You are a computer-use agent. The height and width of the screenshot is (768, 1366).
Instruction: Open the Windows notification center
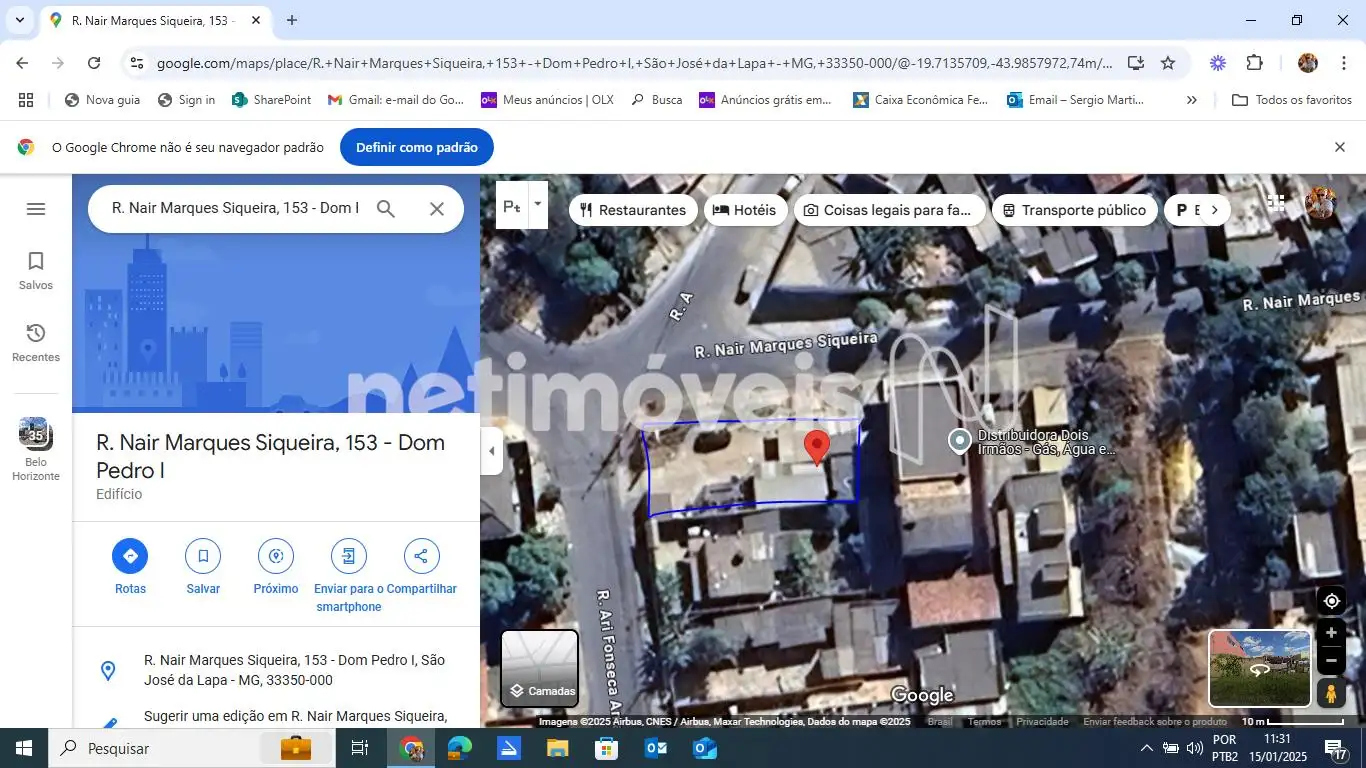1336,748
